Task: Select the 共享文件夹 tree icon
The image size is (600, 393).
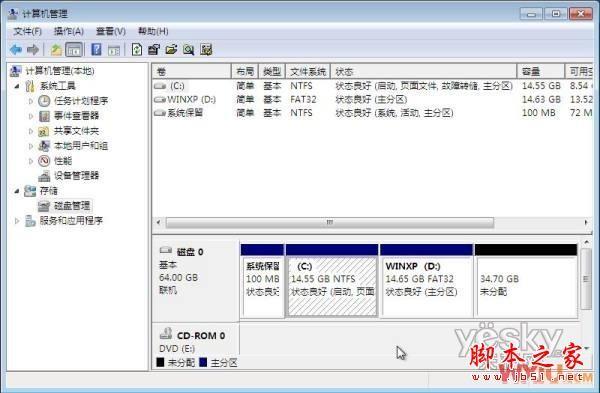Action: [44, 131]
